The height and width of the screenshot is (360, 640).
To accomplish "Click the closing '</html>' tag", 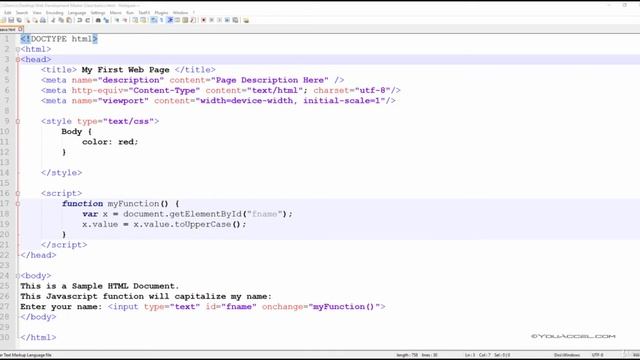I will pyautogui.click(x=38, y=338).
